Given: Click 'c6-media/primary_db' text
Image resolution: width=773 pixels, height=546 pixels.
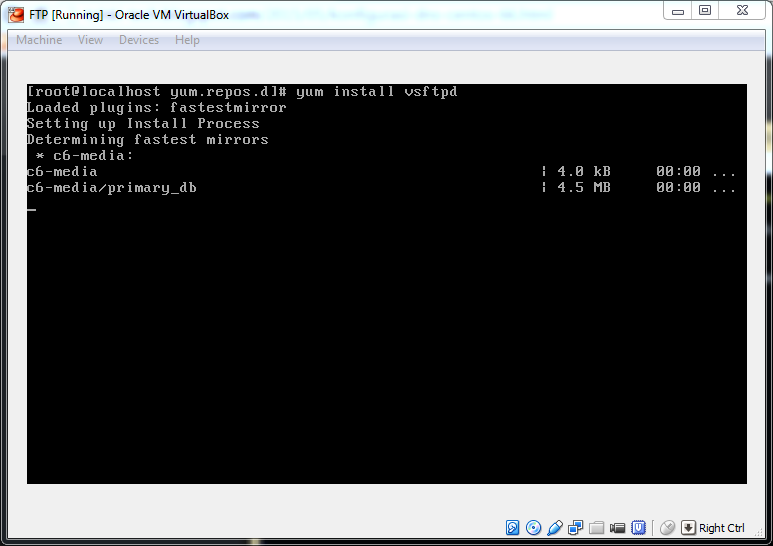Looking at the screenshot, I should pos(111,188).
